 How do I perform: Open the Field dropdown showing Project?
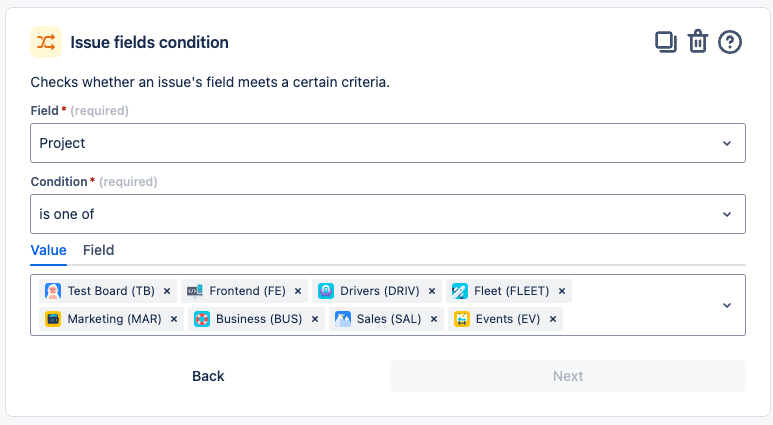click(x=388, y=143)
